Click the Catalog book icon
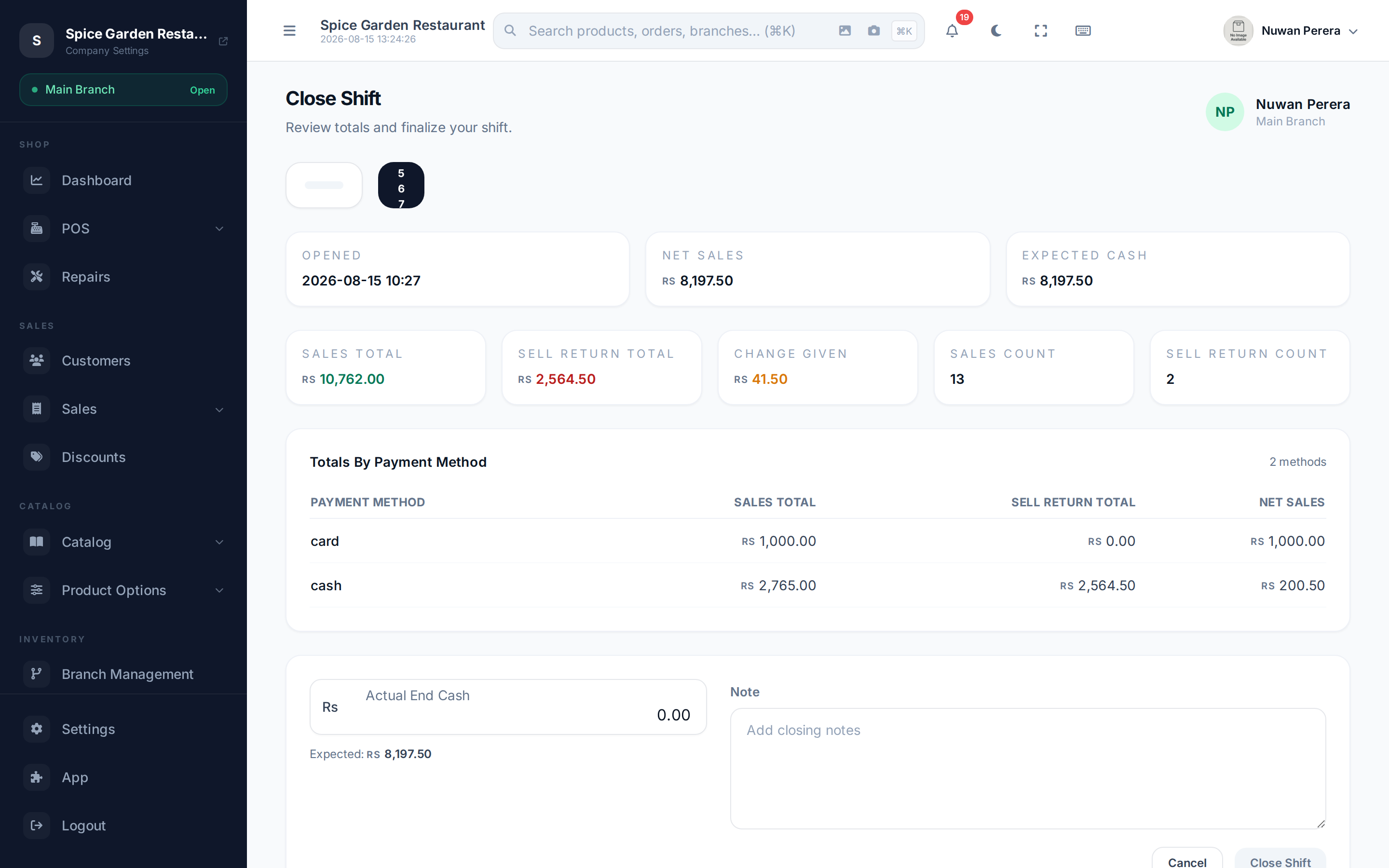Screen dimensions: 1389x868 [x=36, y=542]
